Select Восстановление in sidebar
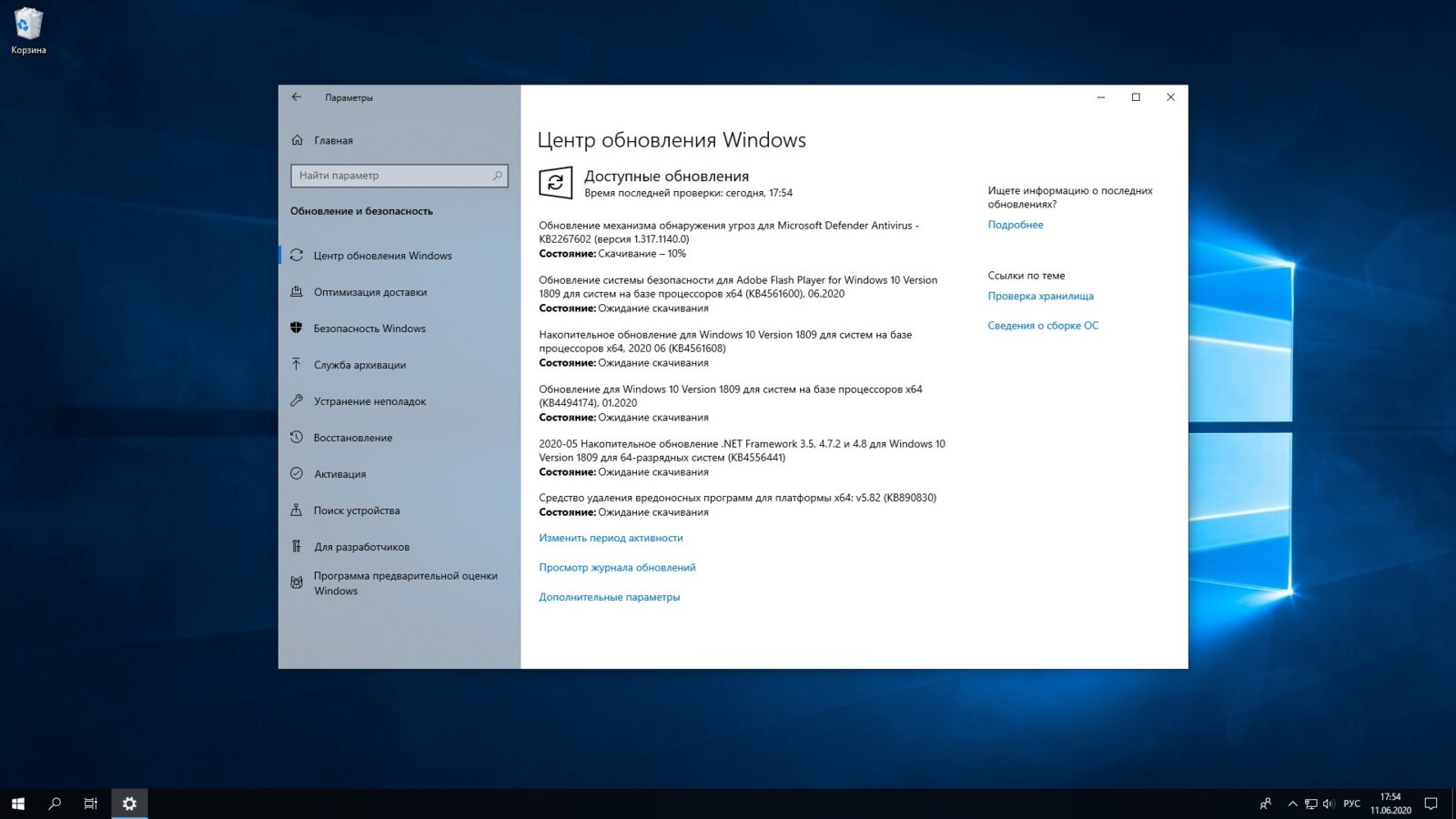 (x=399, y=438)
